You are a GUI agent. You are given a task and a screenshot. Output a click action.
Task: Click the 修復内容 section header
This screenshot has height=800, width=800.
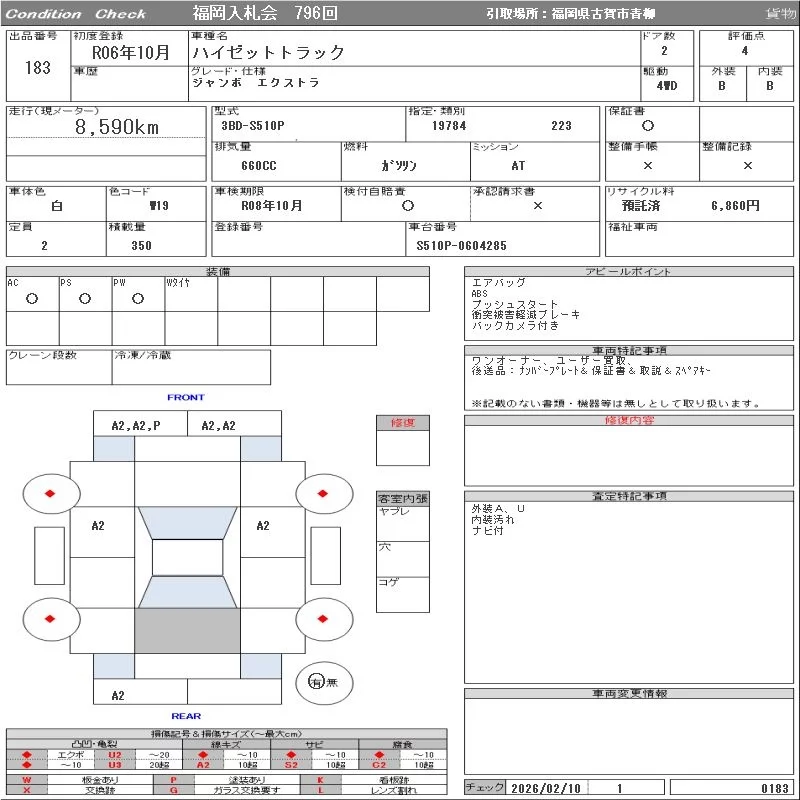click(629, 421)
